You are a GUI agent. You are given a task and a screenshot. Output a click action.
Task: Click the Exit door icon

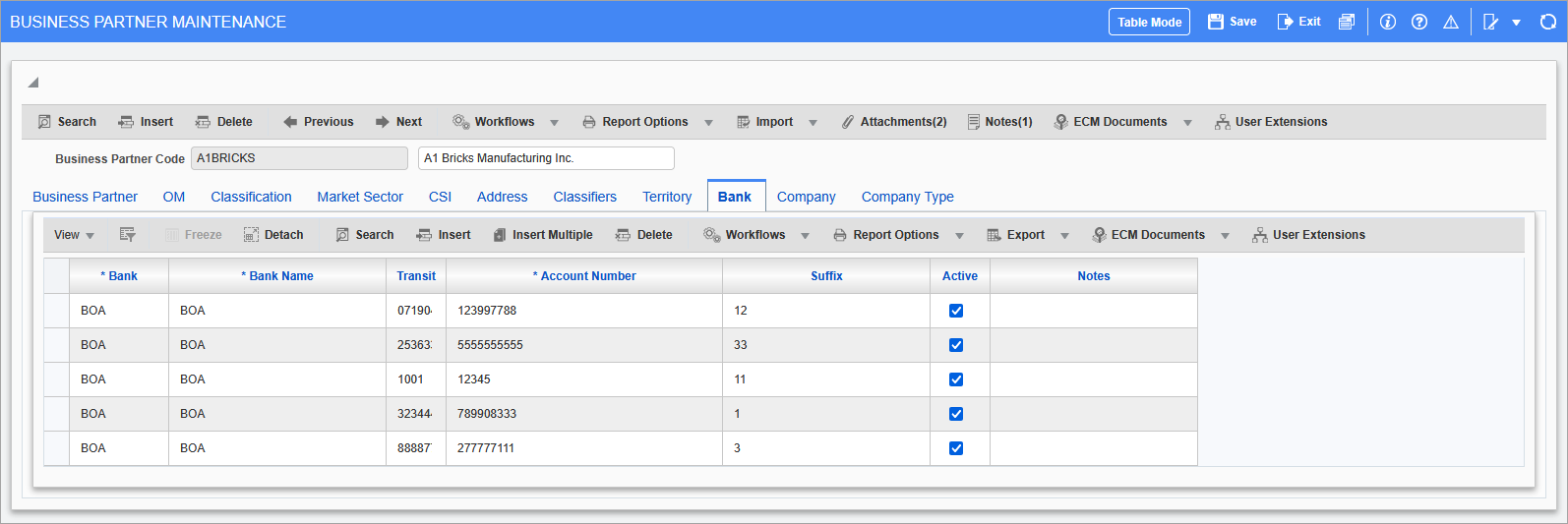tap(1285, 22)
